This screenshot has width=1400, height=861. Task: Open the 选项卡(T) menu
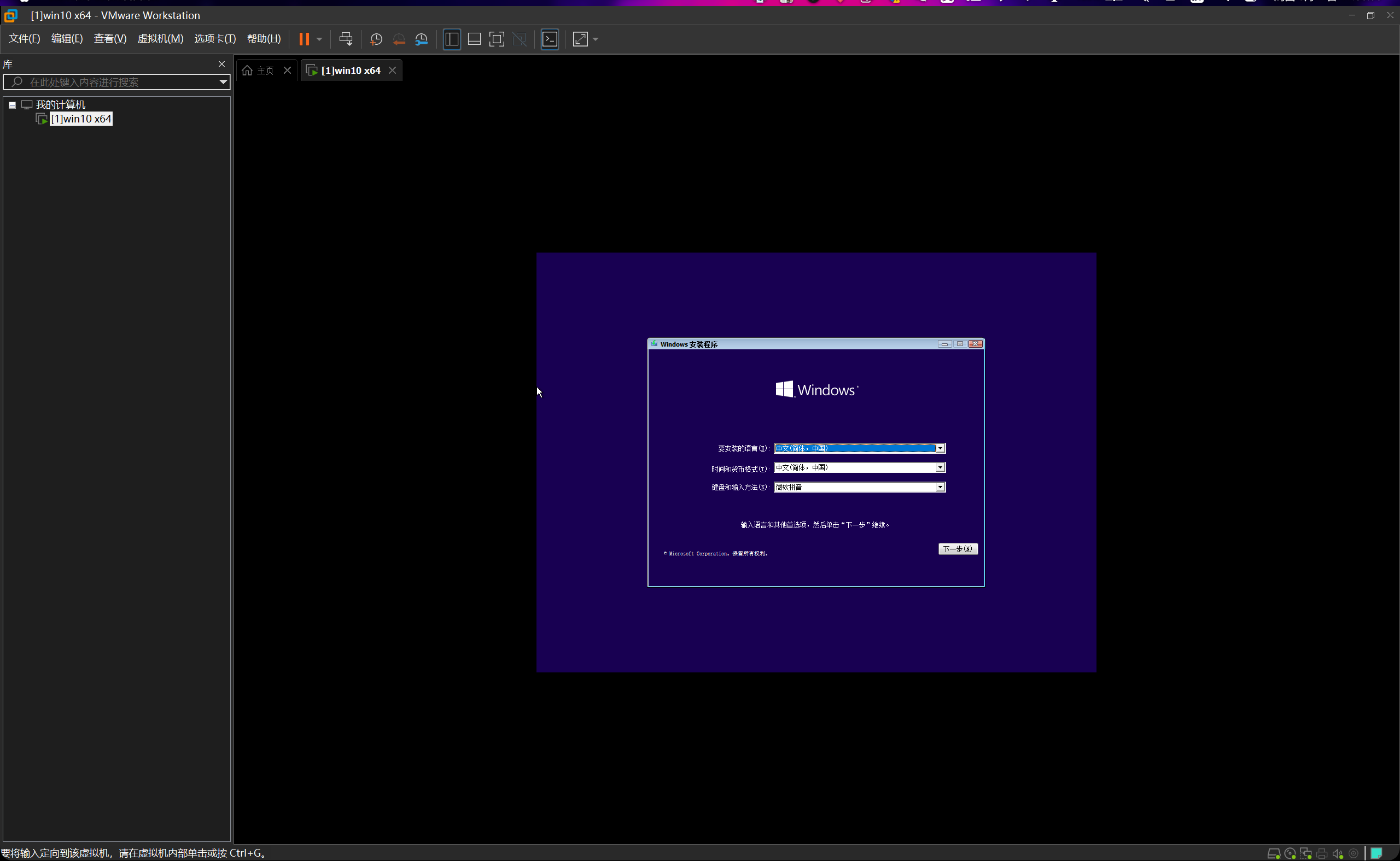(215, 39)
